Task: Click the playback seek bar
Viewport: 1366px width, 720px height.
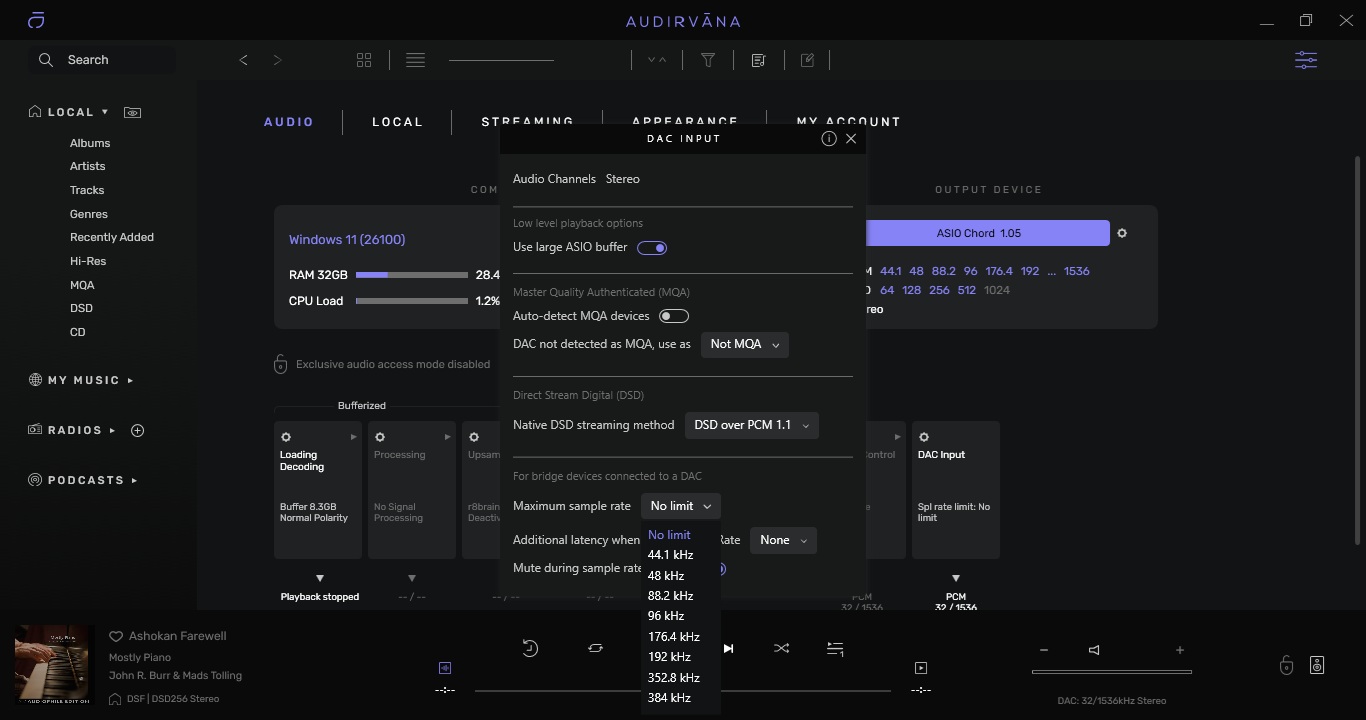Action: point(683,690)
